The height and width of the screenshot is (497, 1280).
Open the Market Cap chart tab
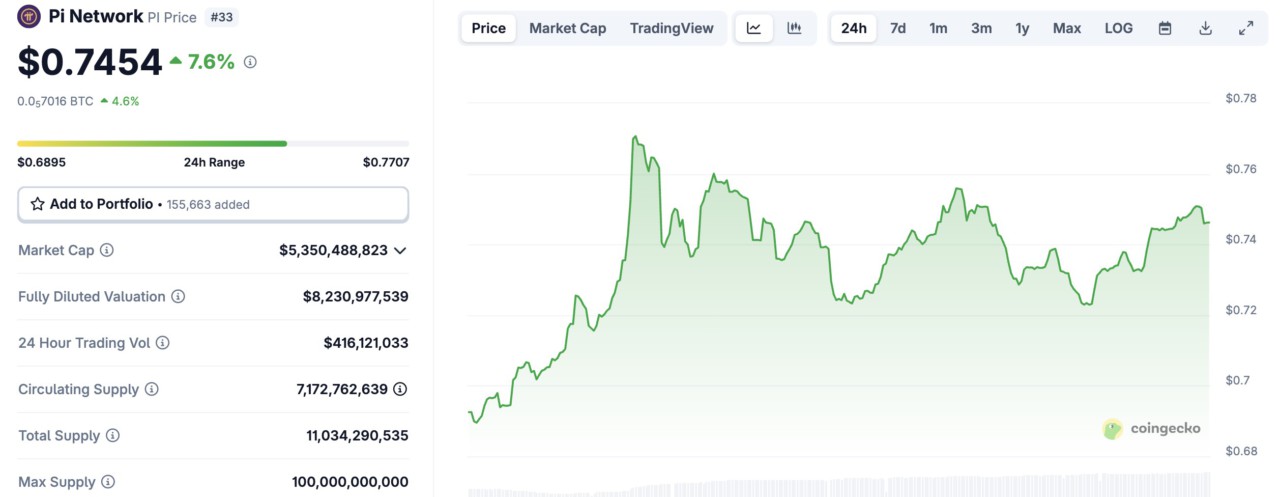[x=567, y=28]
